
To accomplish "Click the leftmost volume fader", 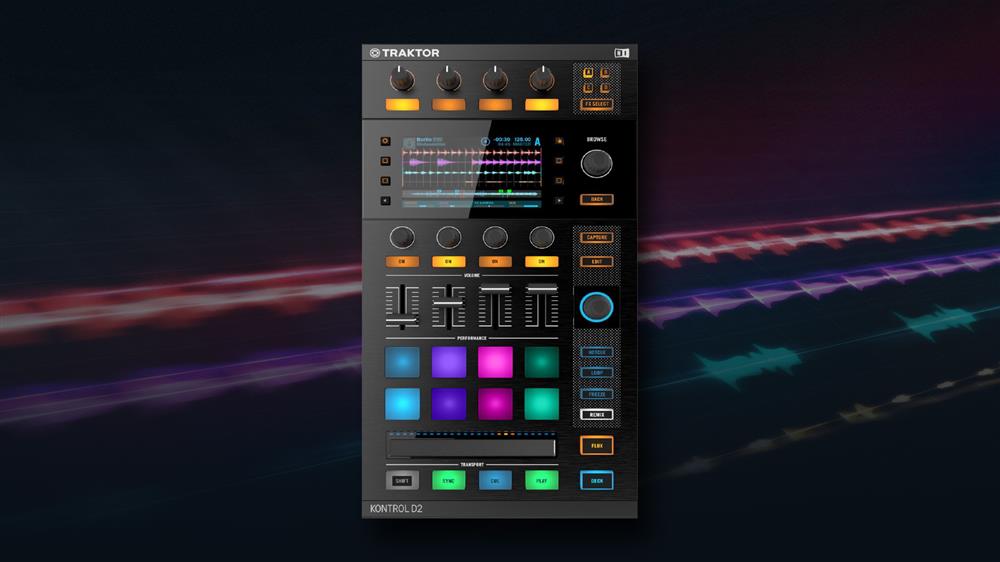I will [x=402, y=307].
